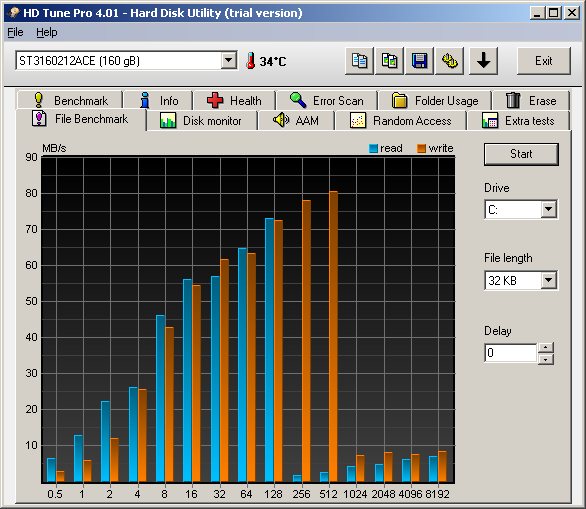
Task: Click the down arrow minimize-to-tray icon
Action: tap(483, 61)
